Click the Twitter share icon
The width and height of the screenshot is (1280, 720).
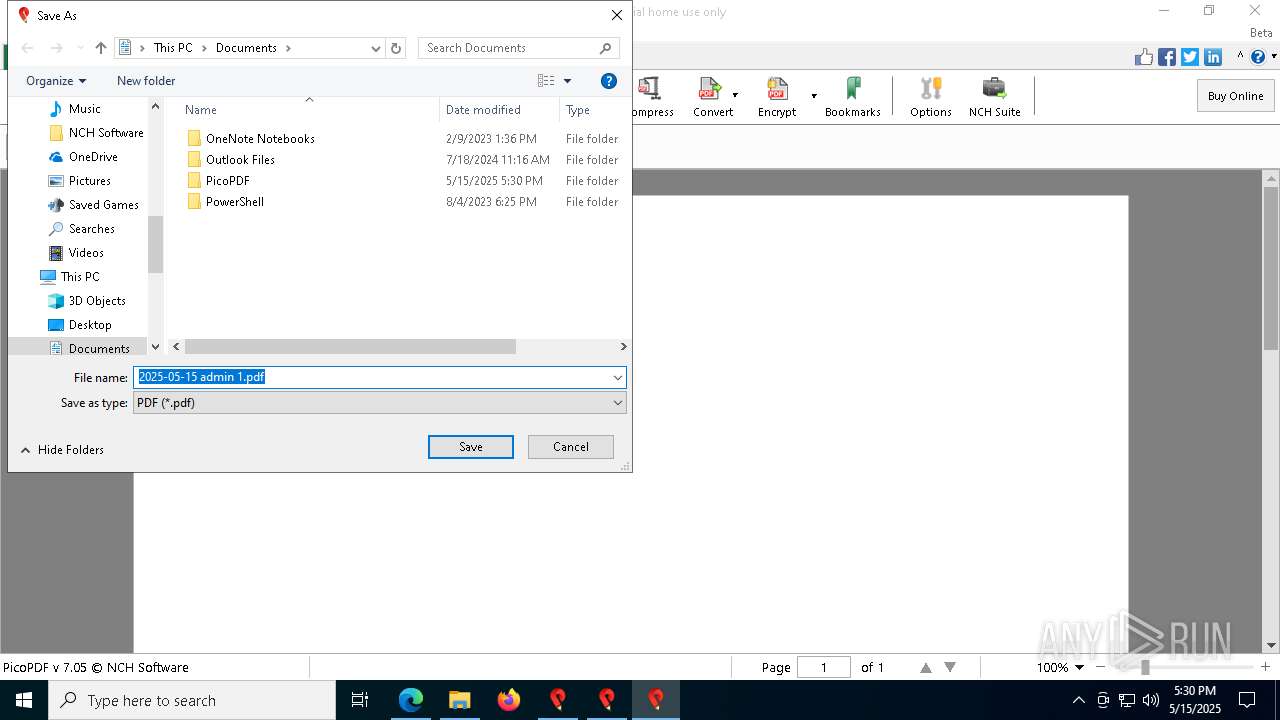1190,57
